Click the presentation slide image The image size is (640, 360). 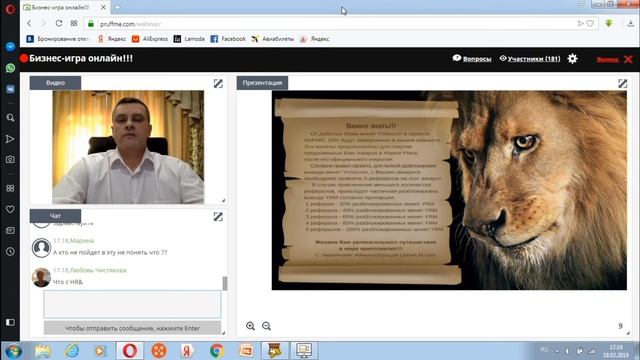(449, 190)
